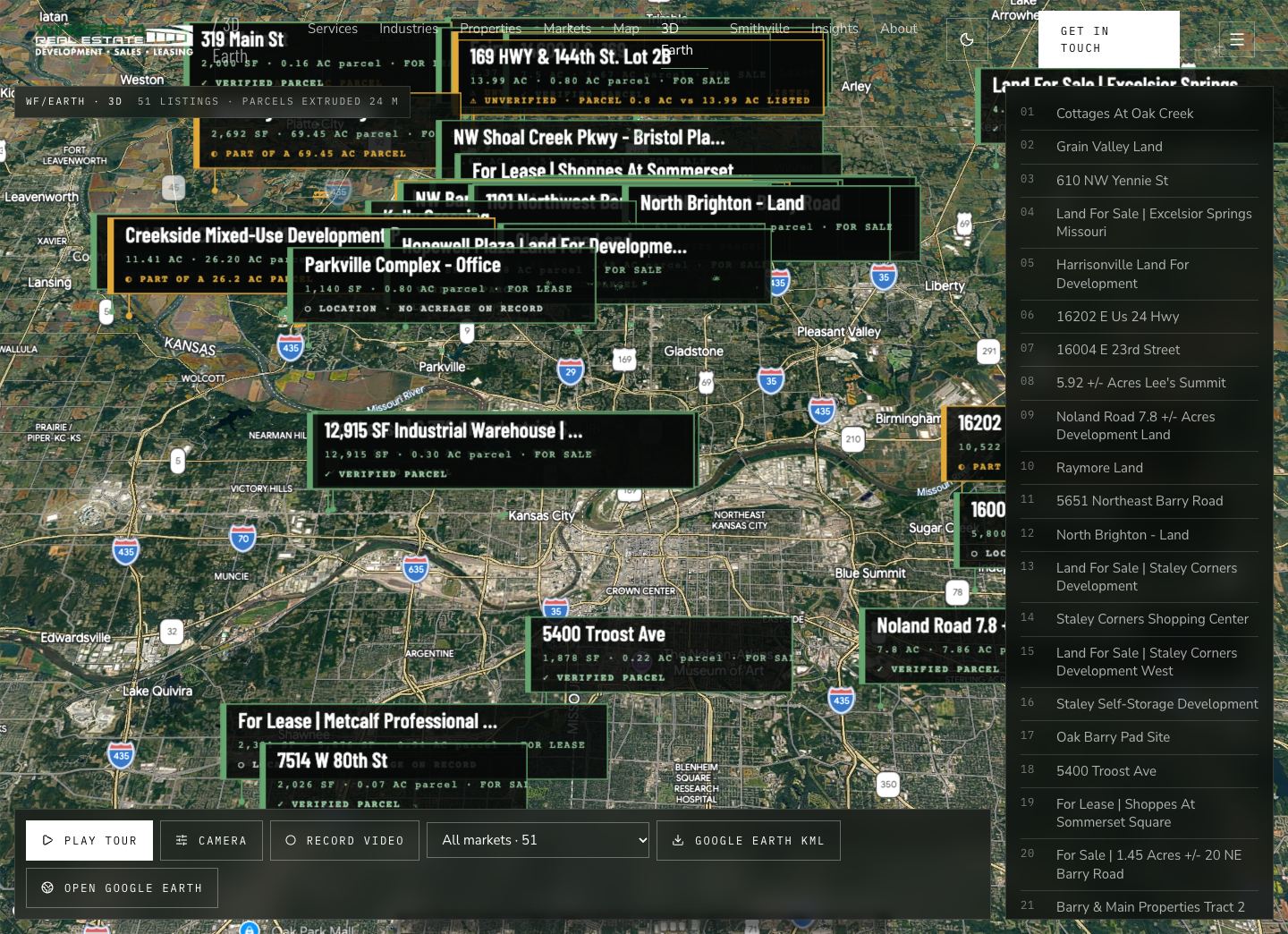
Task: Select Raymore Land listing
Action: pos(1140,468)
